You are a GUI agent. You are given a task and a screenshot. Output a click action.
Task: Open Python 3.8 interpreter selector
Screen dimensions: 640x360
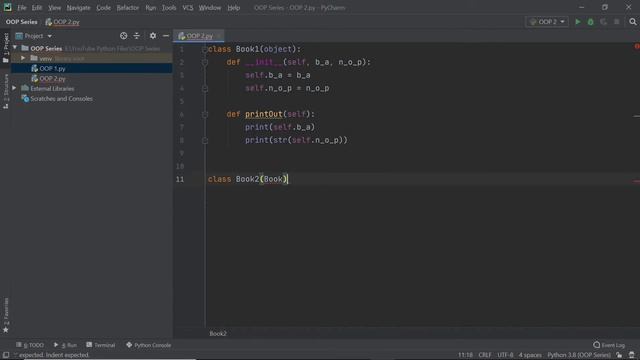click(579, 355)
